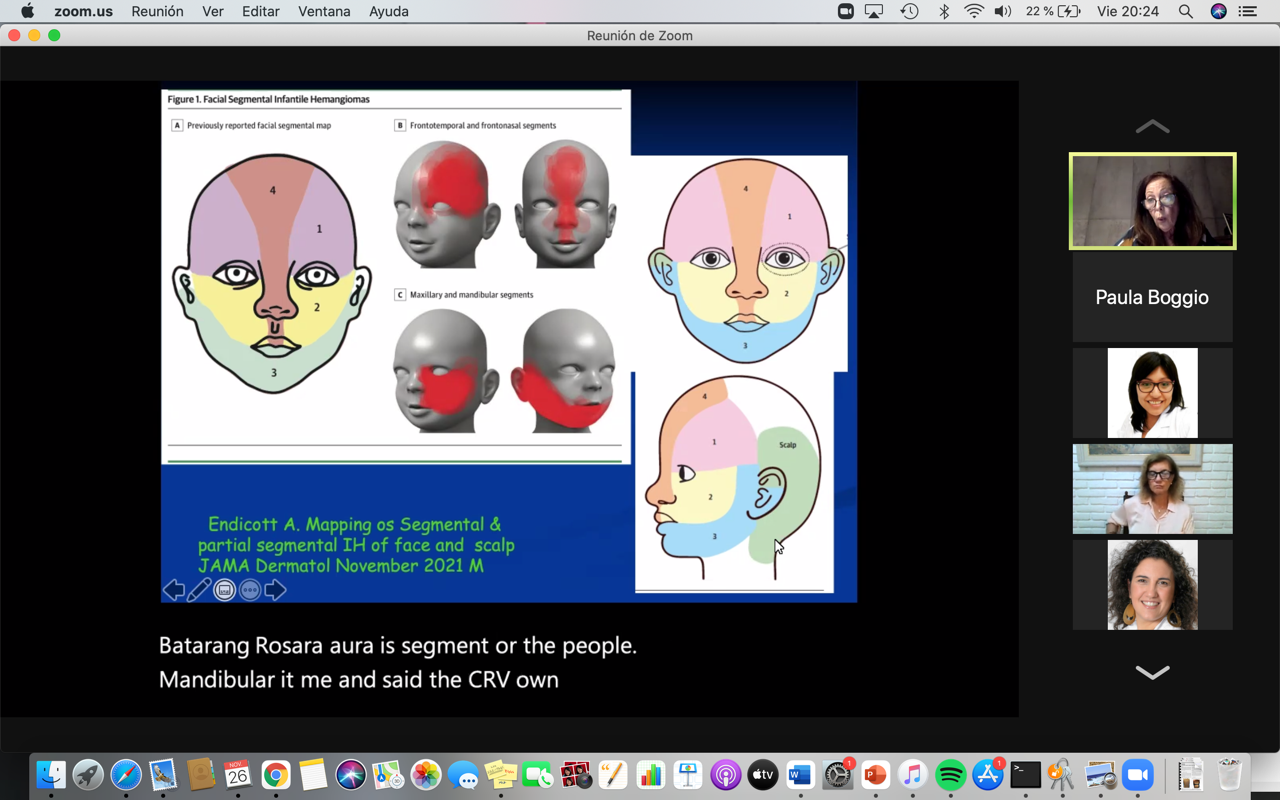1280x800 pixels.
Task: Open the Notification Center list icon
Action: click(1247, 12)
